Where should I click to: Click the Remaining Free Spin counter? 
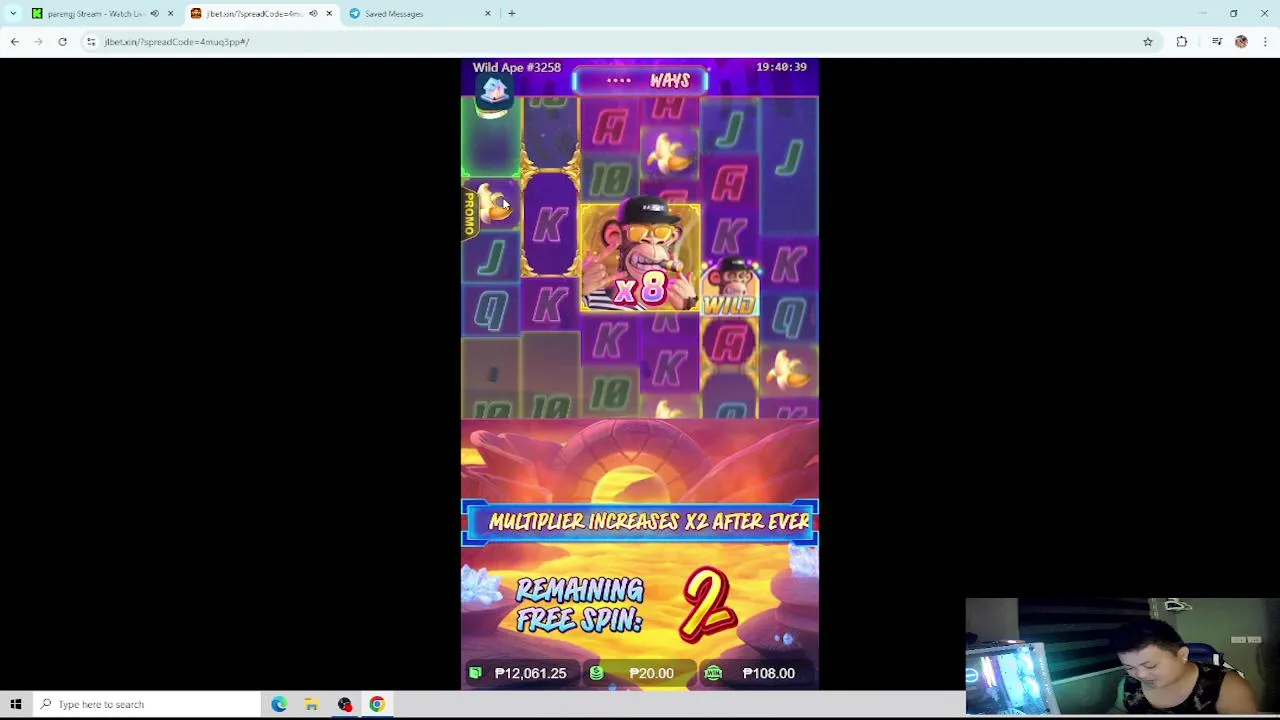627,605
